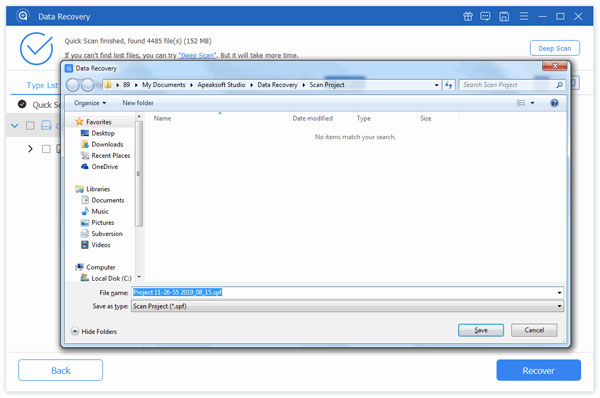Click the My Documents breadcrumb
600x398 pixels.
pyautogui.click(x=163, y=85)
